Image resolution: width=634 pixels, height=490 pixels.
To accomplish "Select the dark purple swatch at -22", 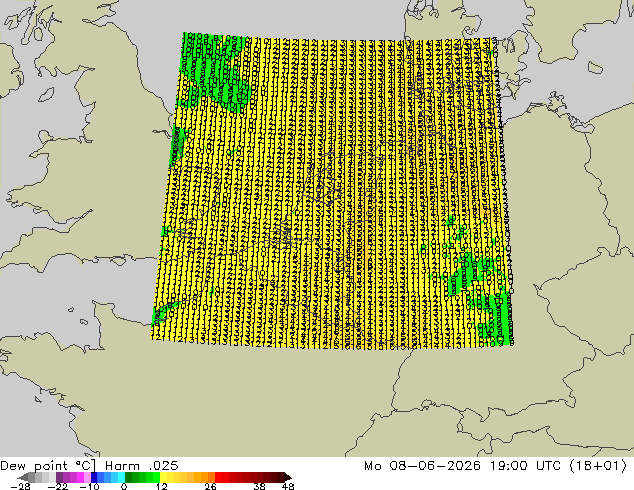I will (59, 477).
